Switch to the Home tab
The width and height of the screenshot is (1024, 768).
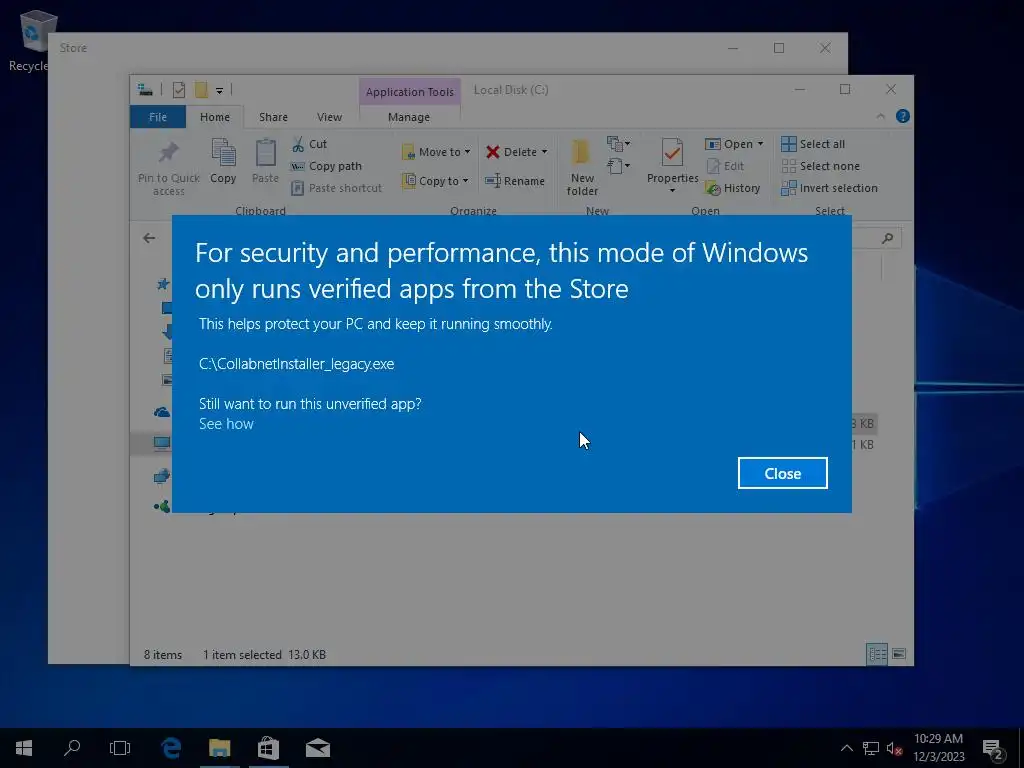(215, 117)
